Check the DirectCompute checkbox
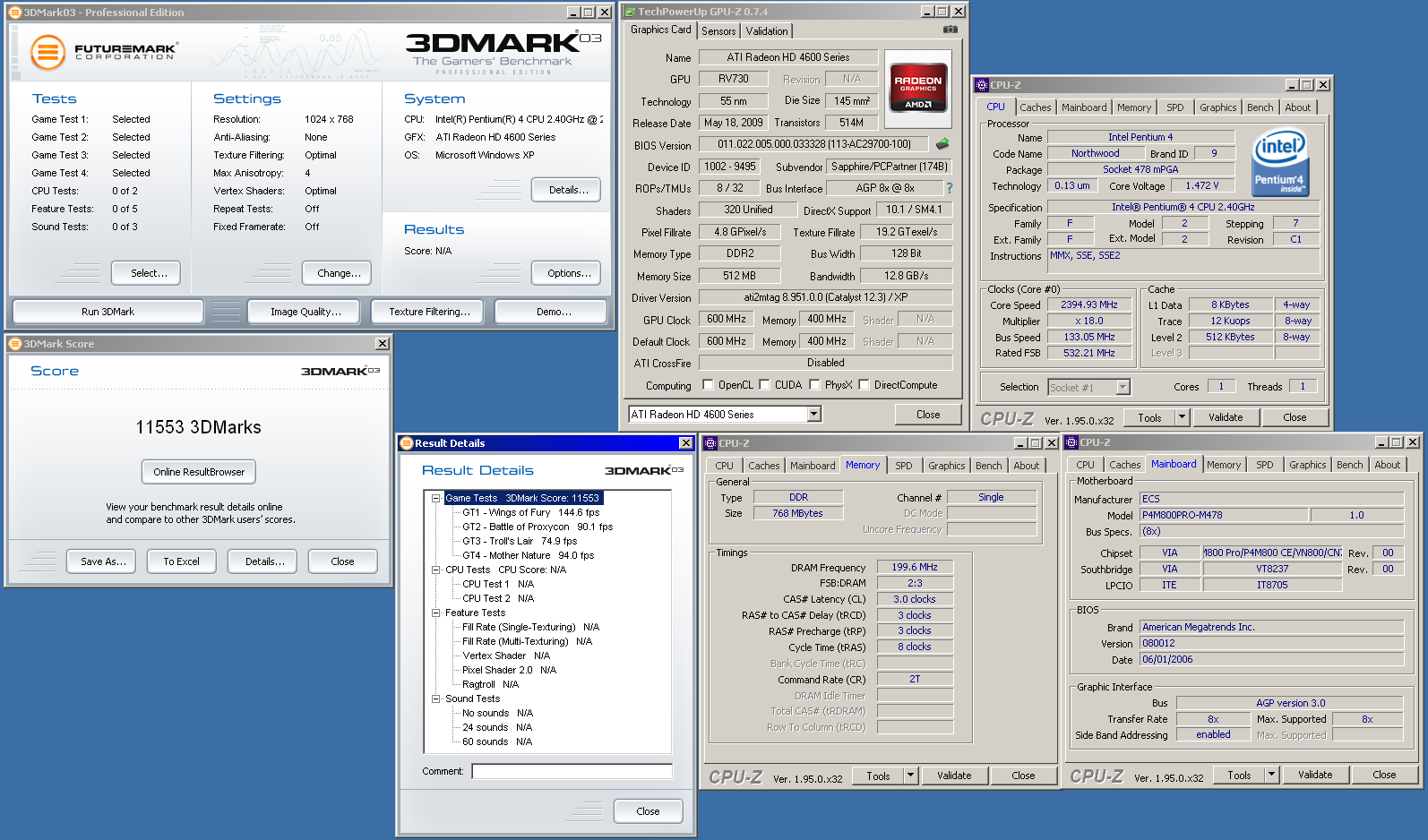1428x840 pixels. point(865,385)
